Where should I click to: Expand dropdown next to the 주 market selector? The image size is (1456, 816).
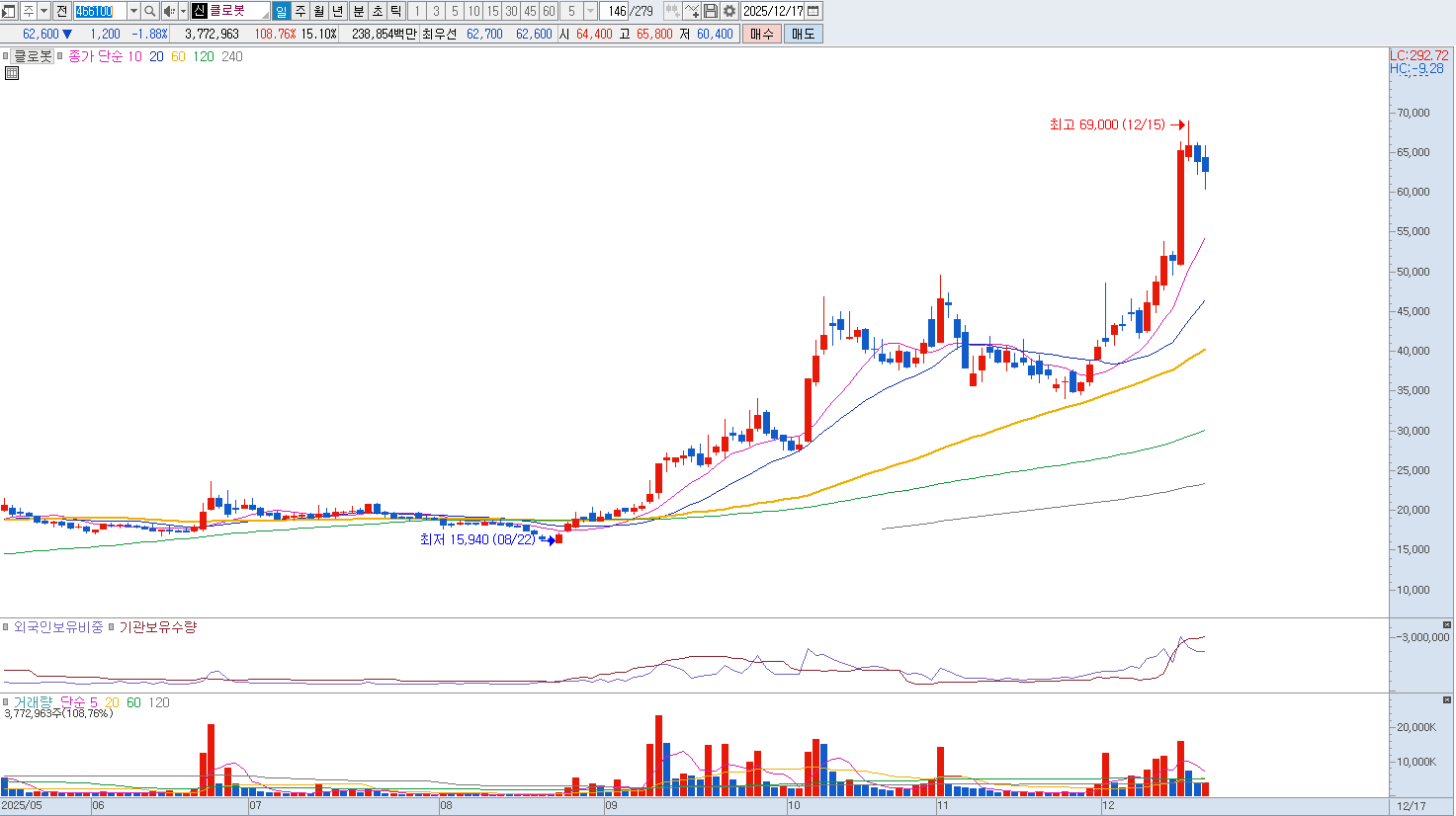pyautogui.click(x=44, y=11)
